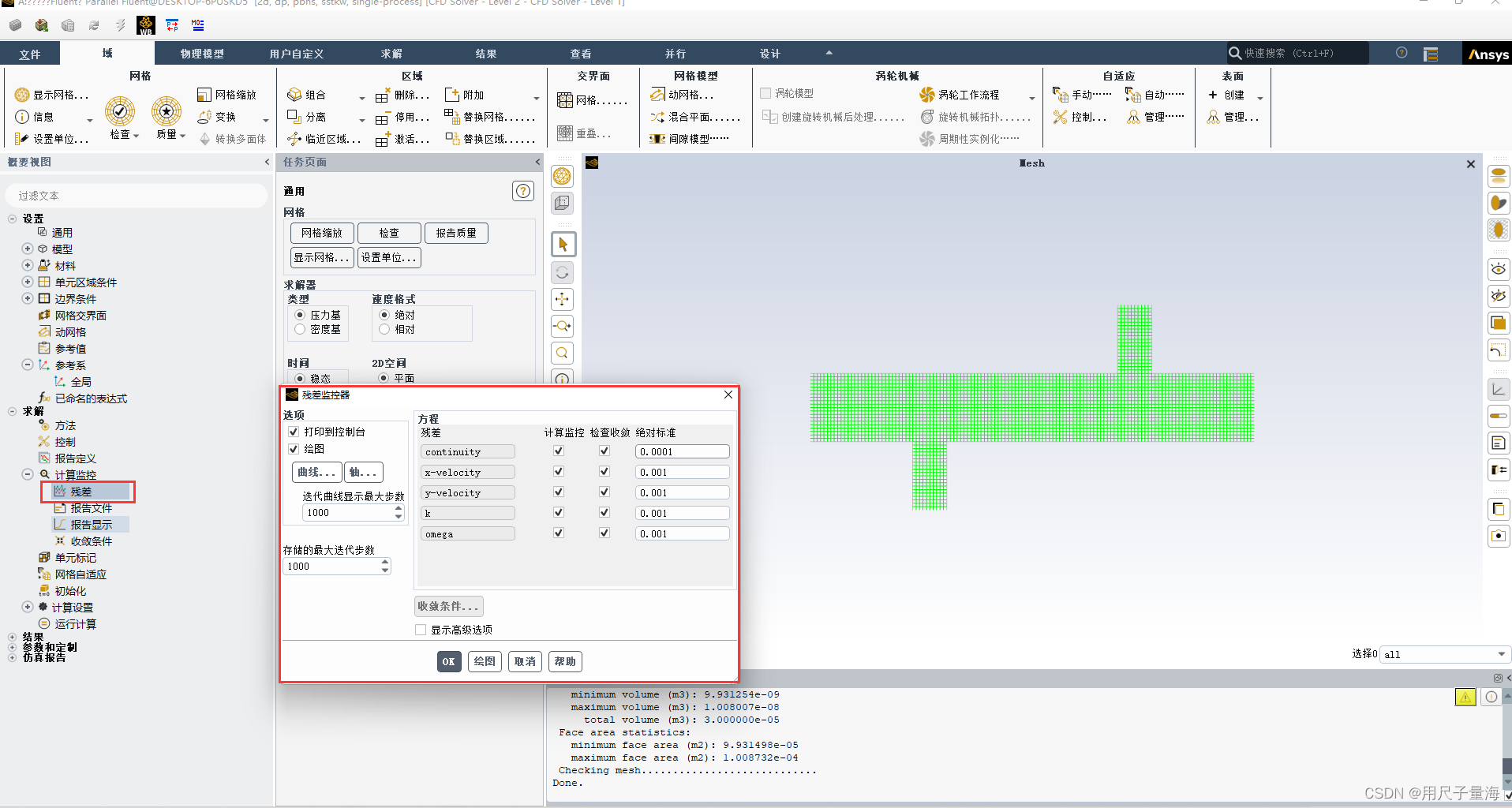Select the 密度基 solver radio button
1512x808 pixels.
tap(300, 329)
